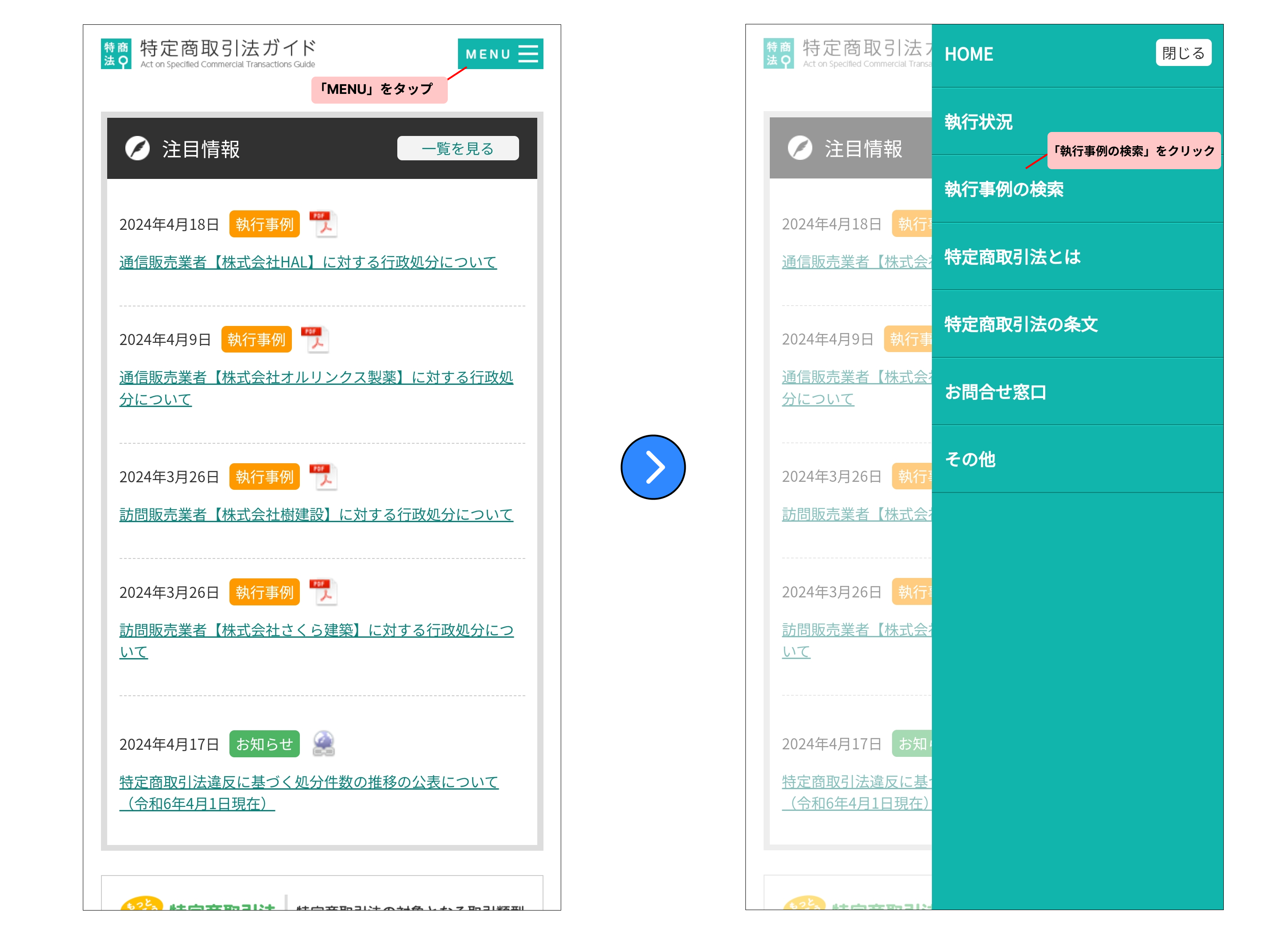Open 特定商取引法の条文 menu entry
This screenshot has width=1288, height=934.
pos(1020,324)
